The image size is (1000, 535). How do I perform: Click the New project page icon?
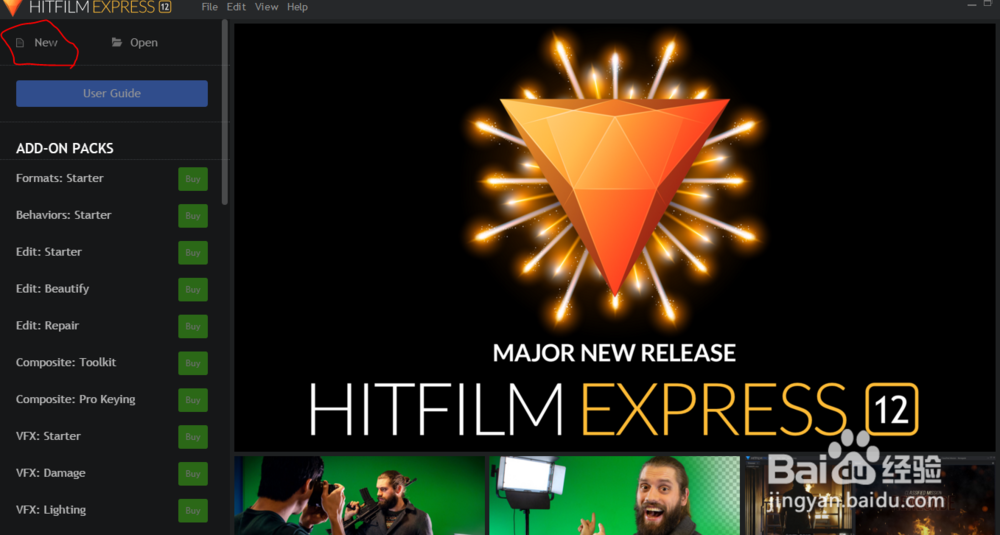pyautogui.click(x=20, y=43)
